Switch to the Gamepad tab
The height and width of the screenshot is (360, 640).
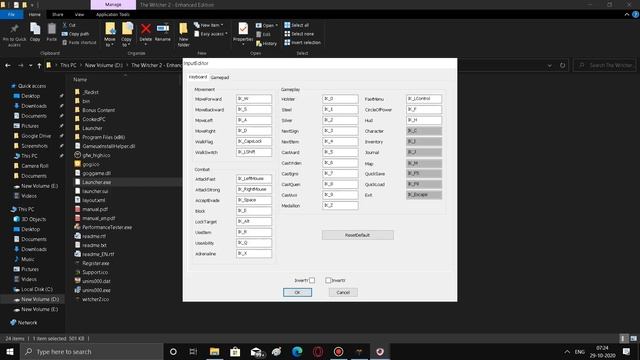220,77
